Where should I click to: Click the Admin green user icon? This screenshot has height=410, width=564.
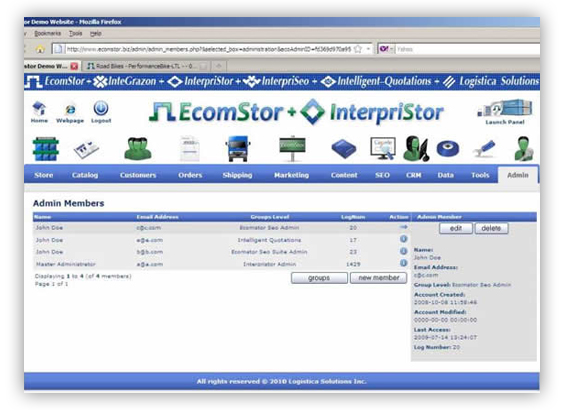click(523, 148)
